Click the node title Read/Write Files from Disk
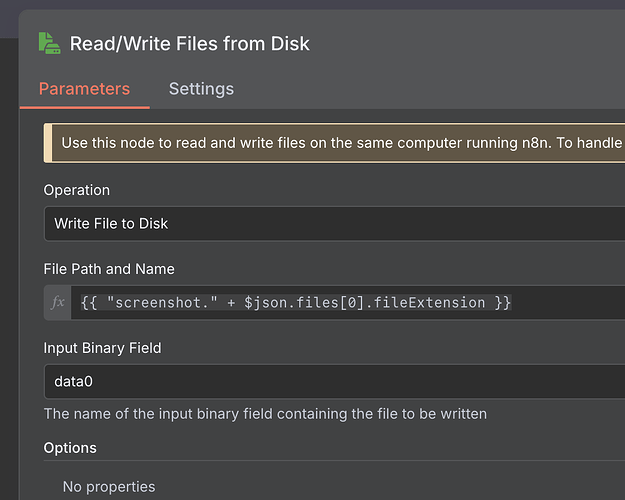Image resolution: width=625 pixels, height=500 pixels. [x=190, y=43]
